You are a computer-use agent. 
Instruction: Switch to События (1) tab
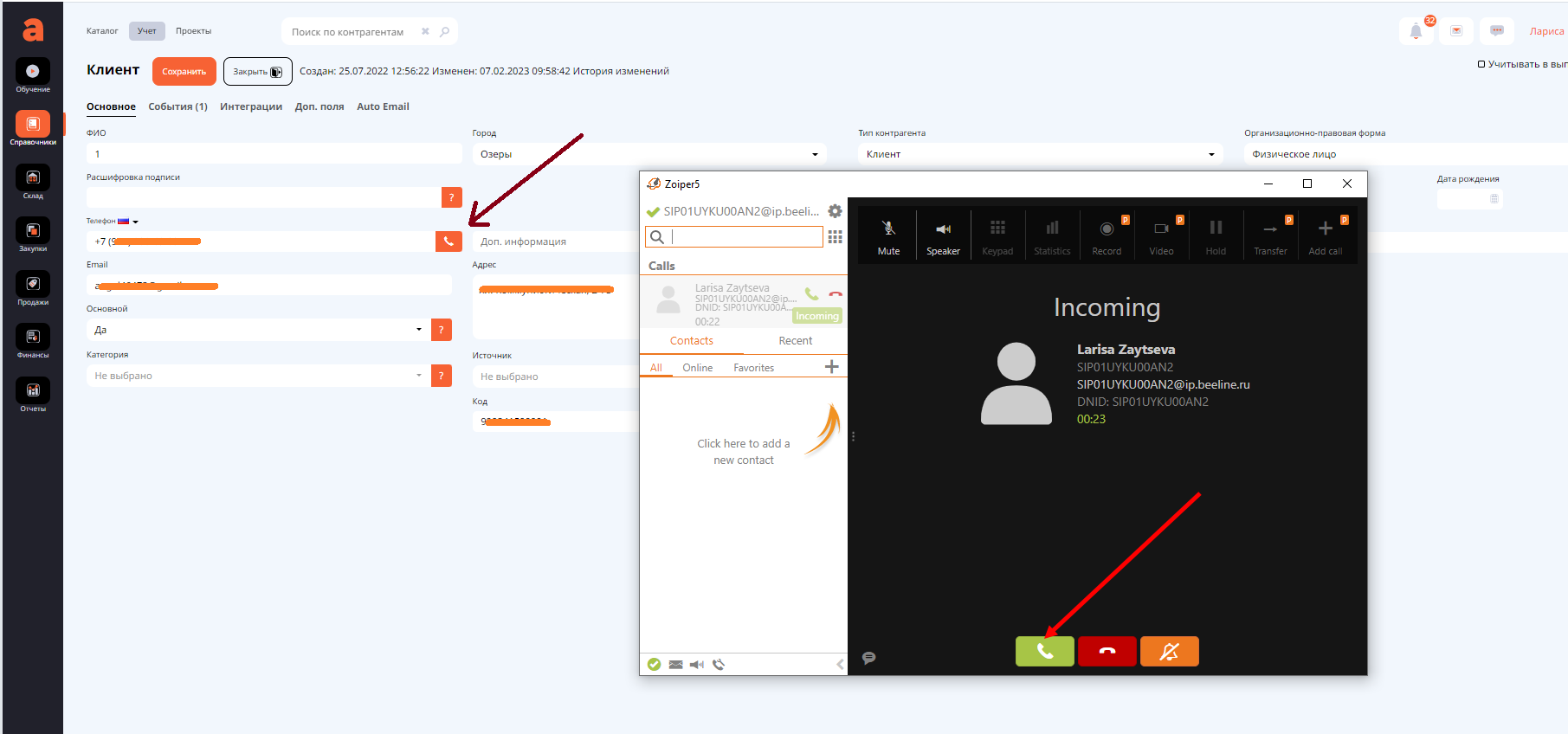(177, 106)
